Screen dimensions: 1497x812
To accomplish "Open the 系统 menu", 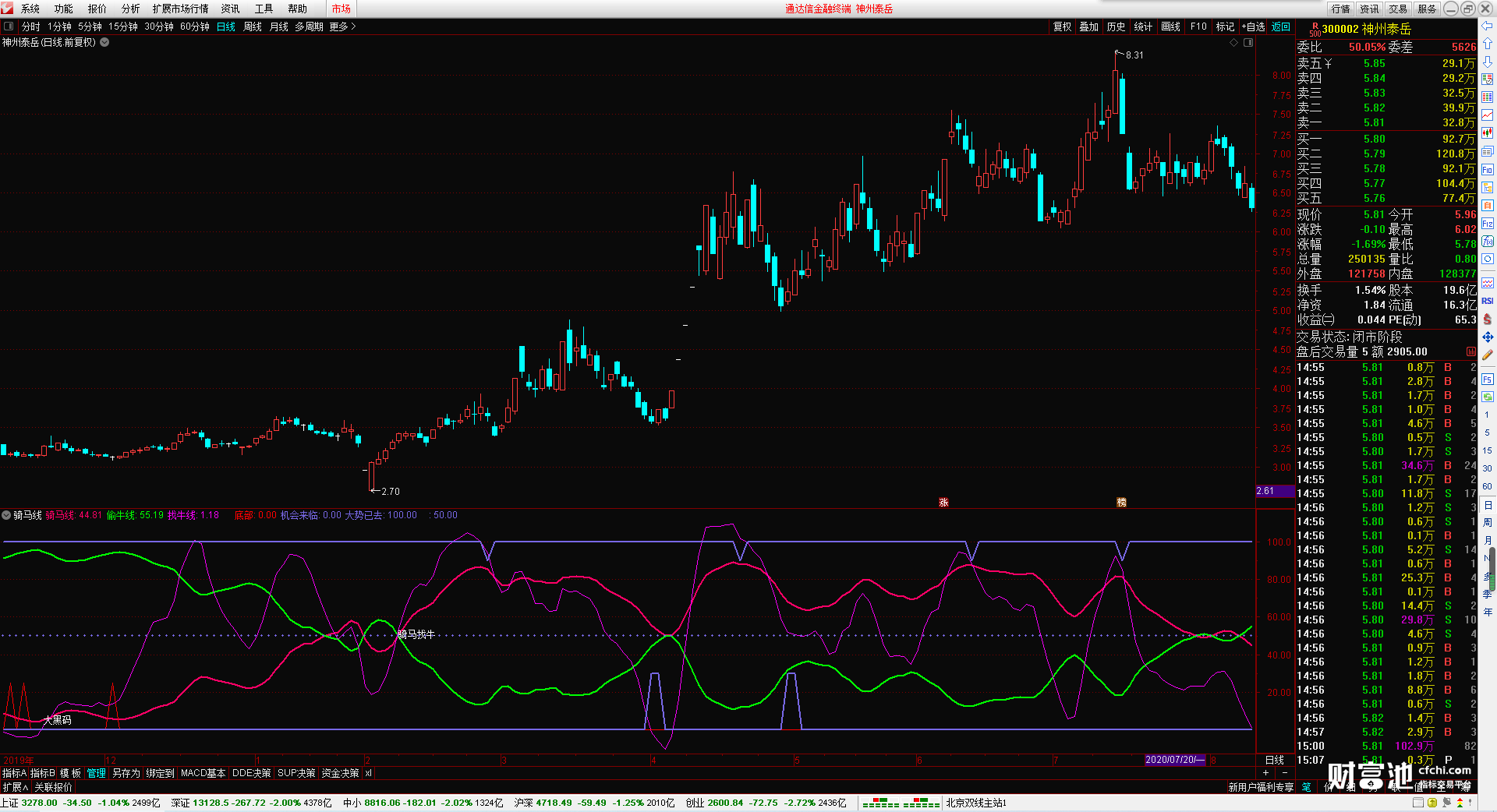I will [30, 9].
